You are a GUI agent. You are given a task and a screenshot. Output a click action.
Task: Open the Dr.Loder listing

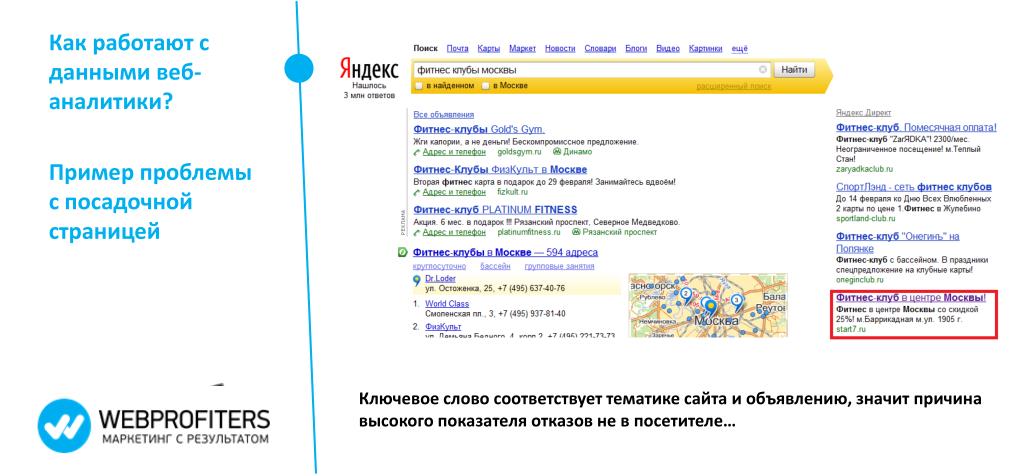(x=440, y=278)
